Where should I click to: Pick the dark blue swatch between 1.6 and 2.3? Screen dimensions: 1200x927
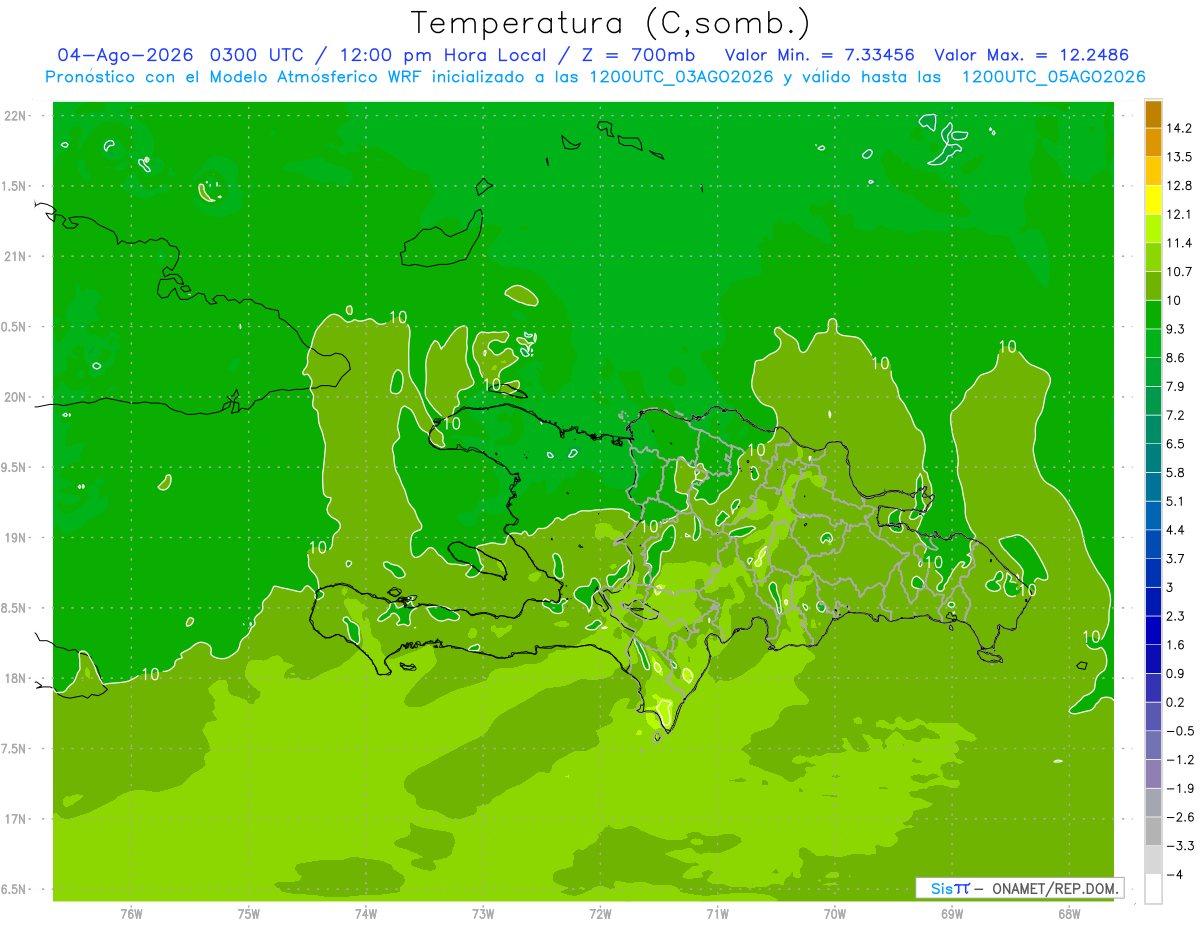click(x=1153, y=631)
